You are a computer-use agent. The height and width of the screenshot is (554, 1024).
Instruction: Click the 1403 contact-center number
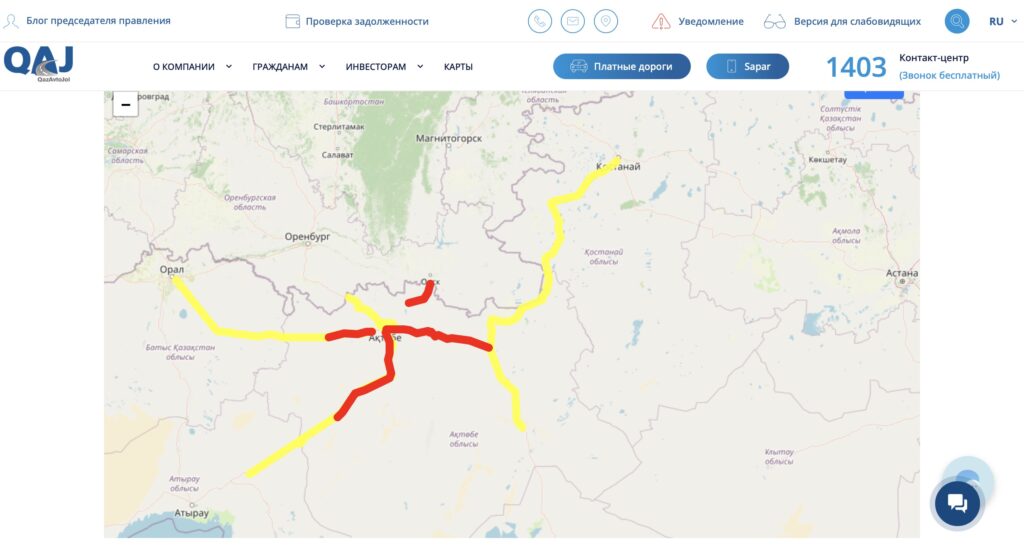[x=856, y=67]
